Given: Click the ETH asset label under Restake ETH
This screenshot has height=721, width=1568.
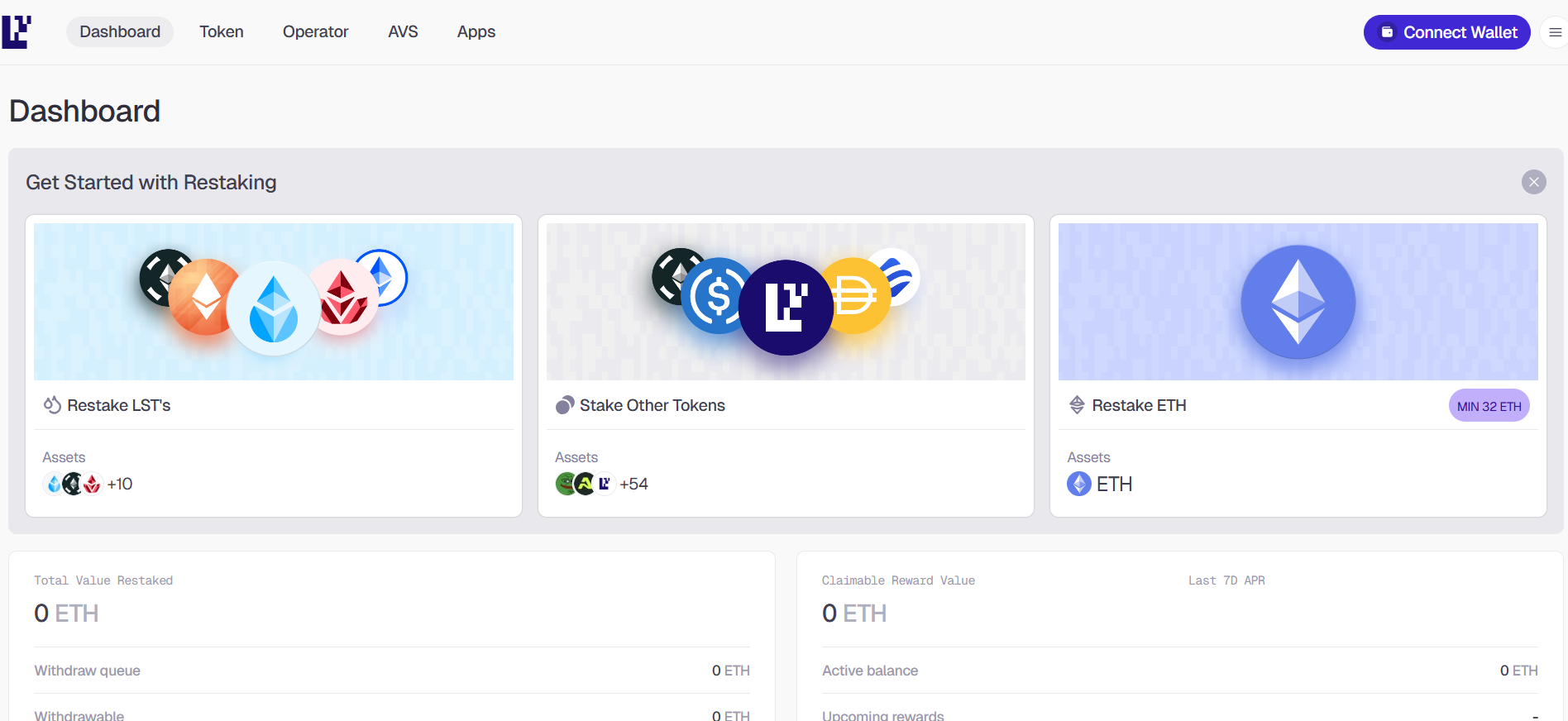Looking at the screenshot, I should (1115, 484).
